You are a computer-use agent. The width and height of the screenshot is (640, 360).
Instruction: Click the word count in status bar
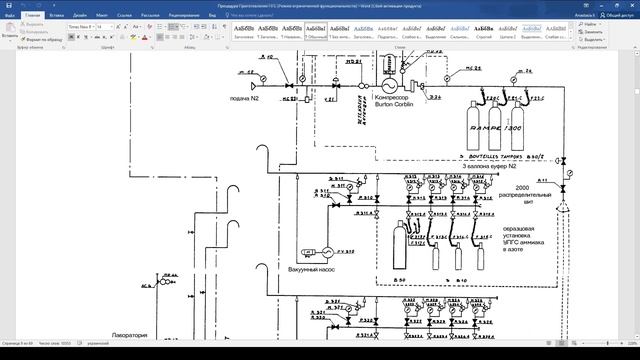[x=55, y=343]
